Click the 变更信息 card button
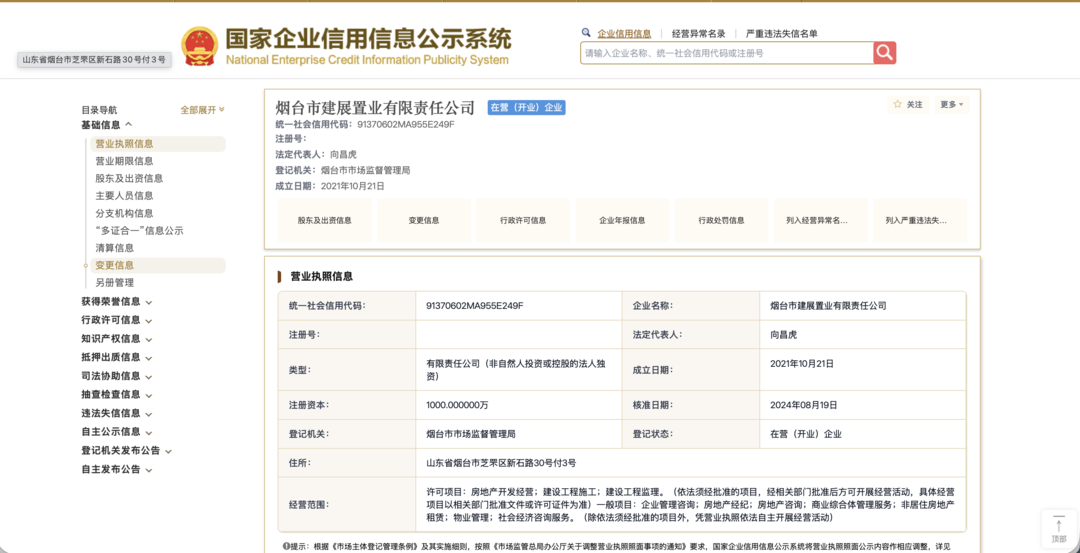 [x=424, y=220]
